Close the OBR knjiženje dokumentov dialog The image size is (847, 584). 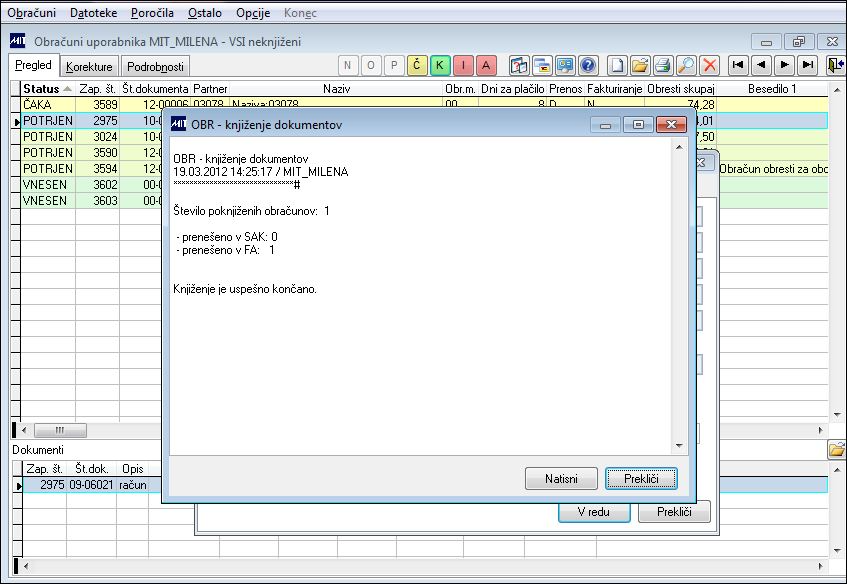(x=671, y=125)
